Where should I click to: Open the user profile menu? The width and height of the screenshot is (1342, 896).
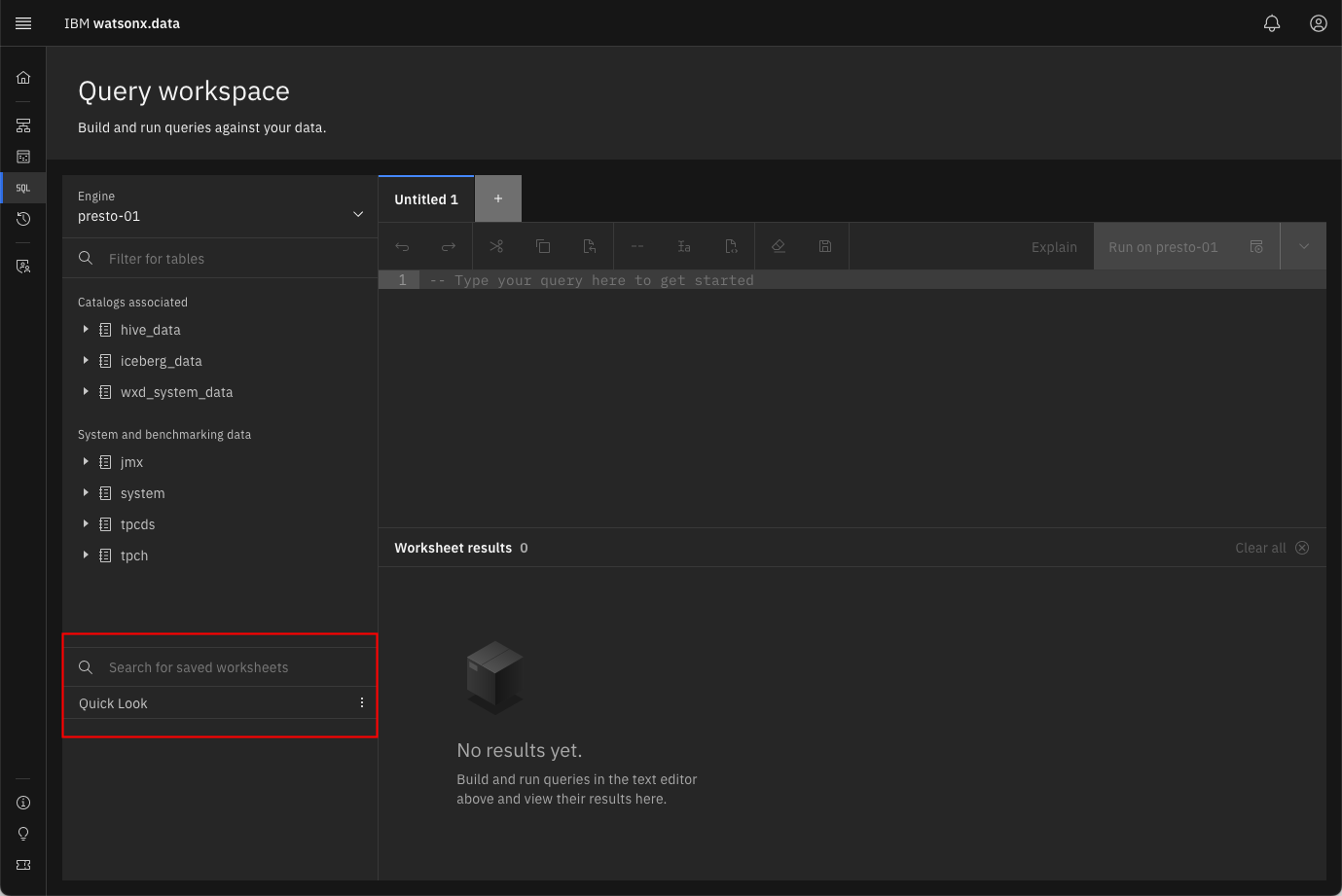click(x=1319, y=23)
